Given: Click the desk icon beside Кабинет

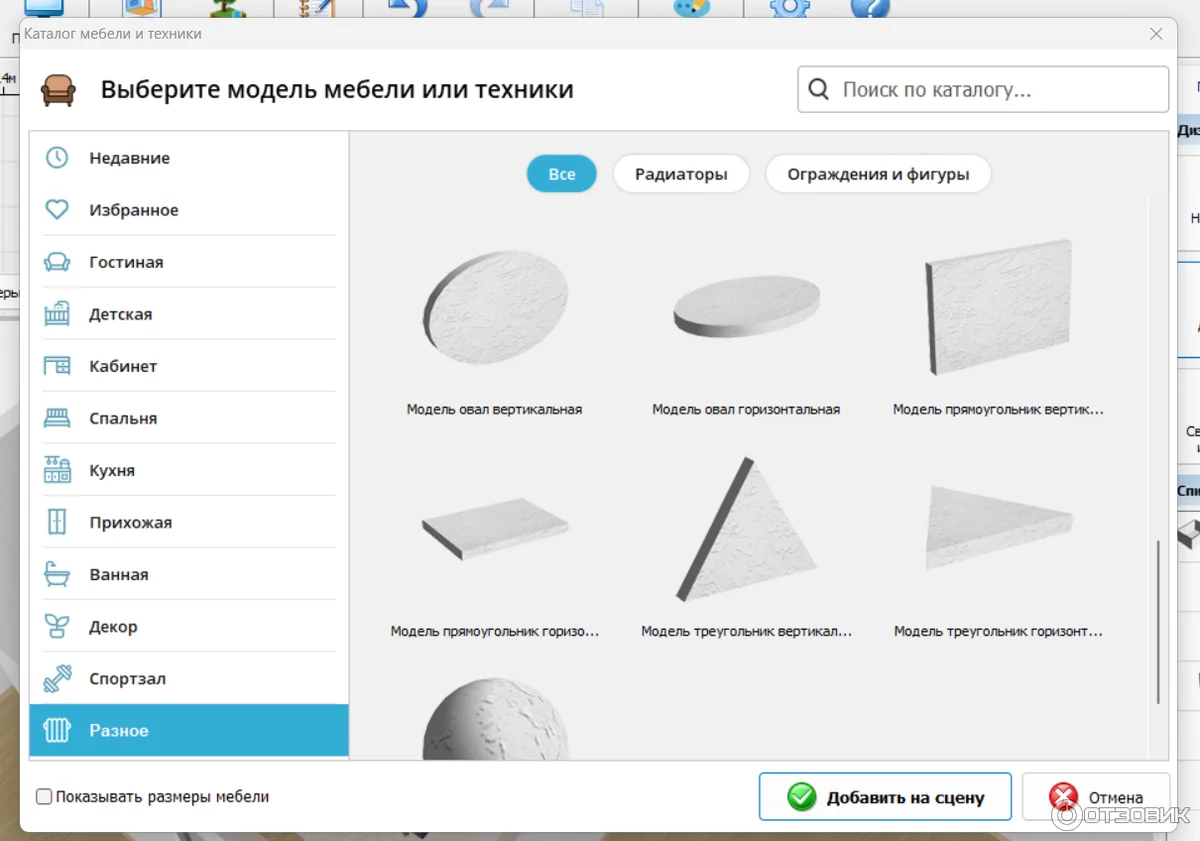Looking at the screenshot, I should [57, 366].
